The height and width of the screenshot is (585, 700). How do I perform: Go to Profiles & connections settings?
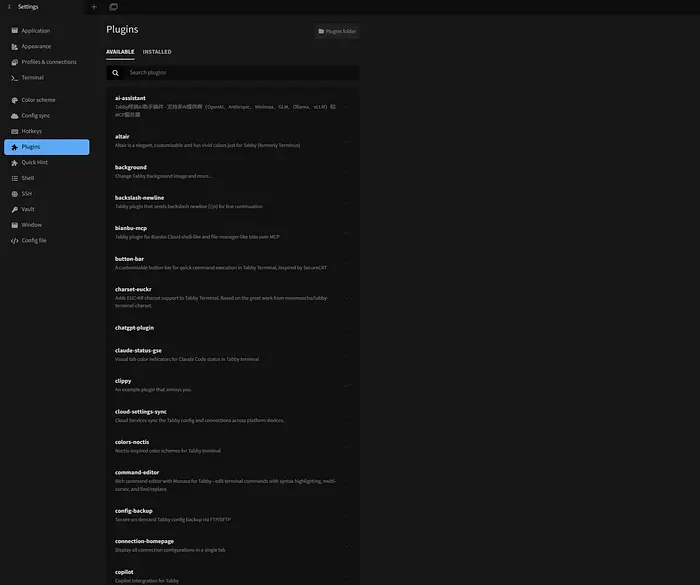46,62
